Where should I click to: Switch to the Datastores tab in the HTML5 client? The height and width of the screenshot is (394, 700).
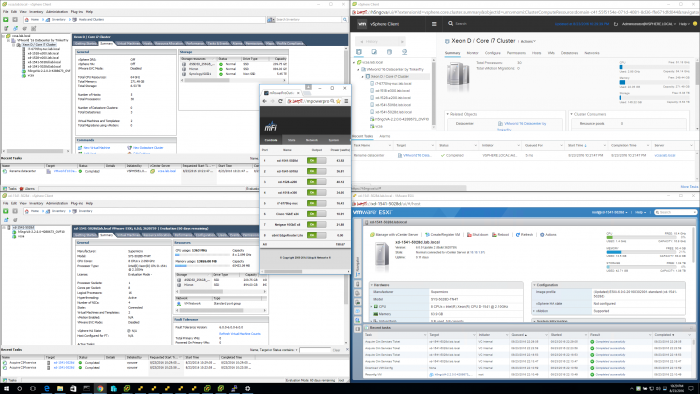point(569,53)
